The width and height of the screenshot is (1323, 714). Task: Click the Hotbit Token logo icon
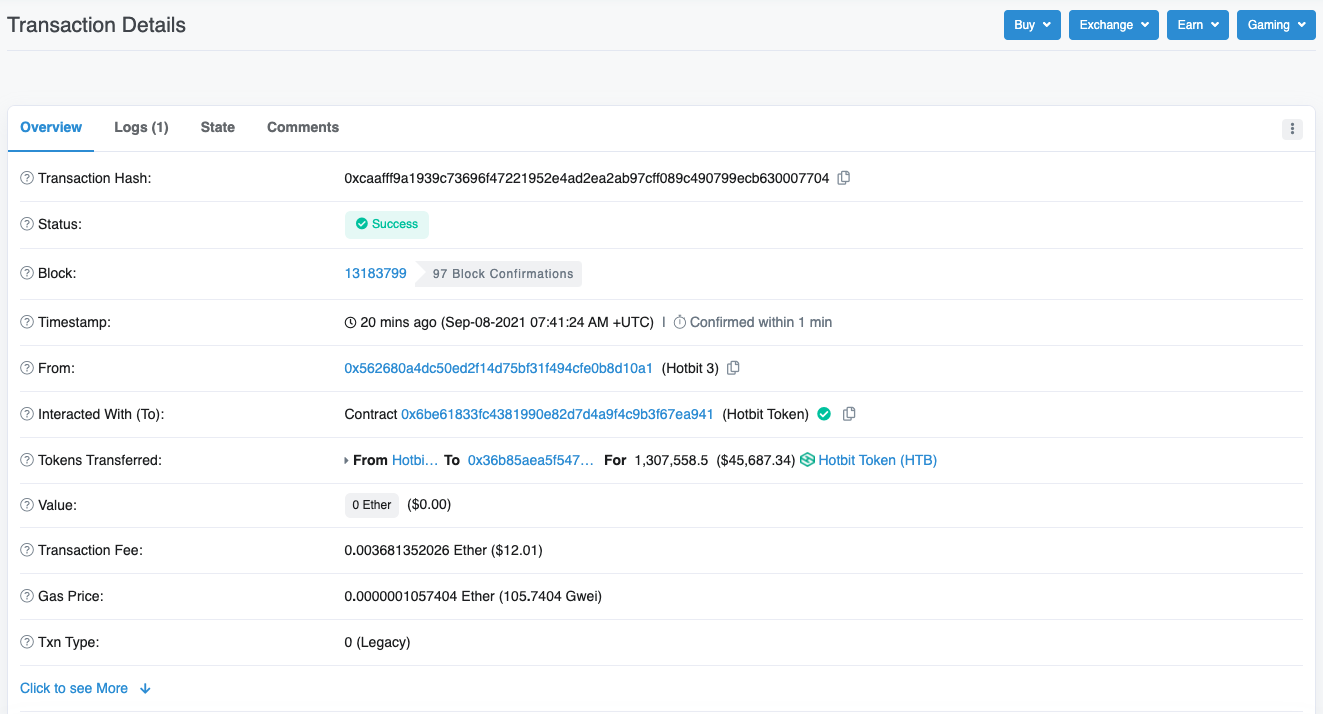point(807,460)
